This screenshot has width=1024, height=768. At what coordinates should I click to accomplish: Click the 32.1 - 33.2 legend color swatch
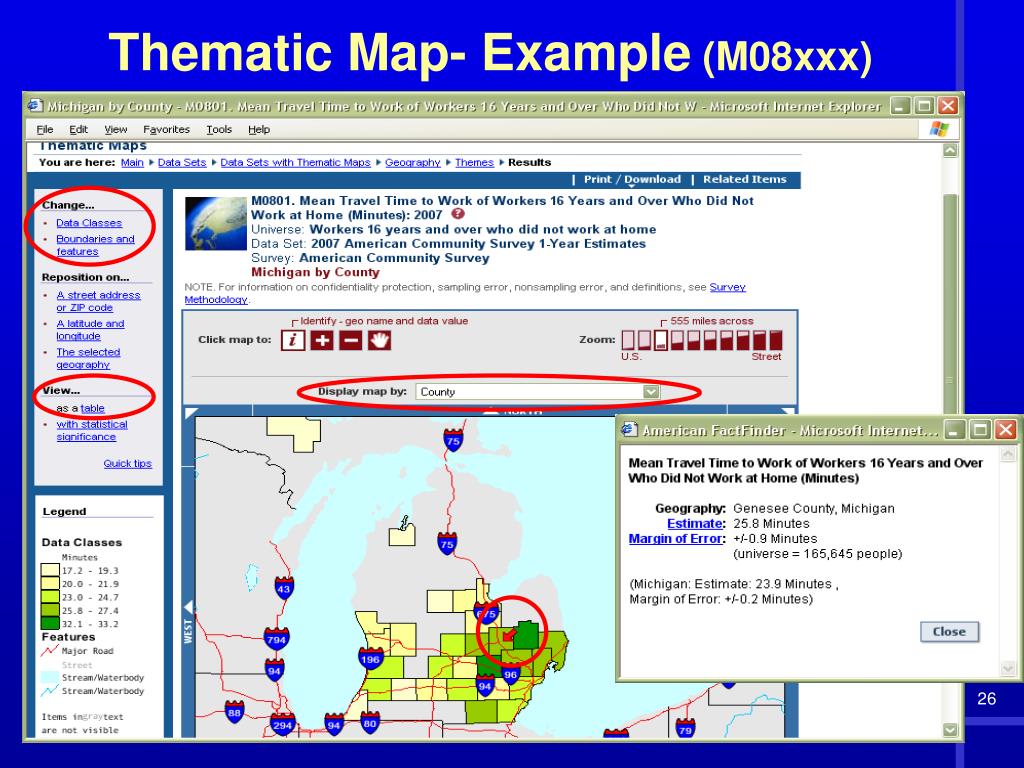tap(50, 623)
